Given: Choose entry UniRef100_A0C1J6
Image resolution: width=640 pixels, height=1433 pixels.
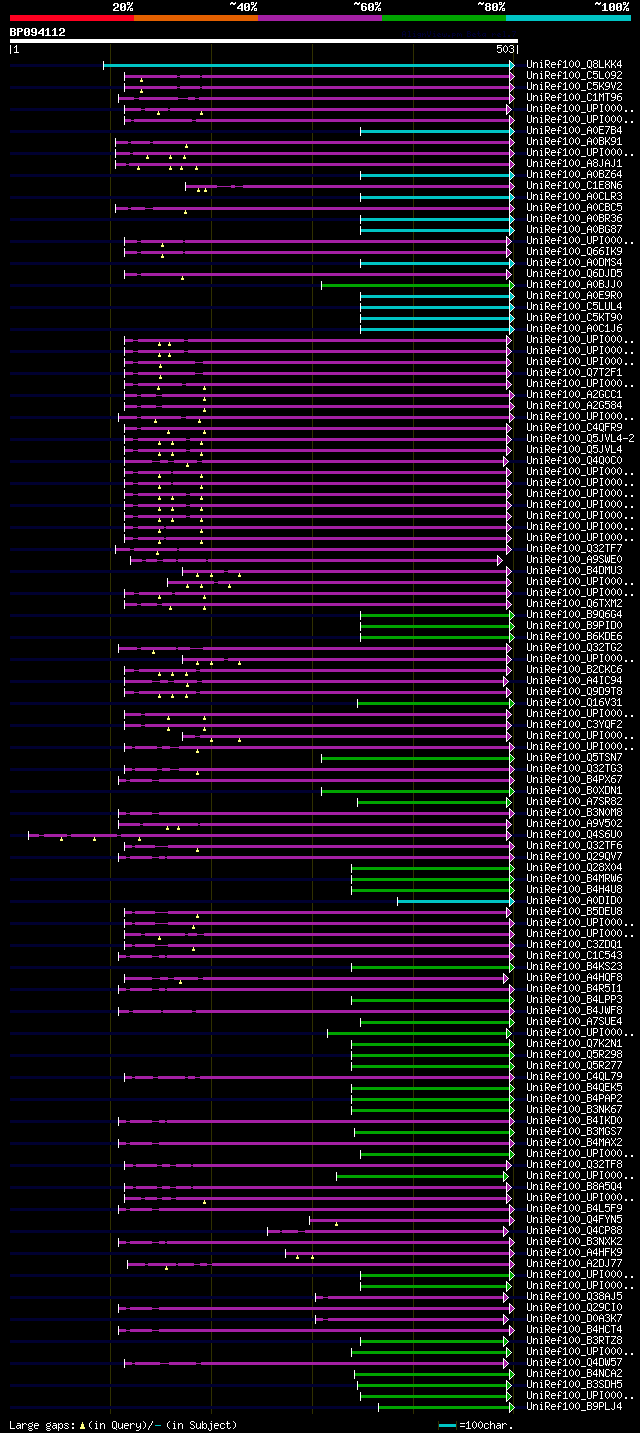Looking at the screenshot, I should click(x=576, y=329).
